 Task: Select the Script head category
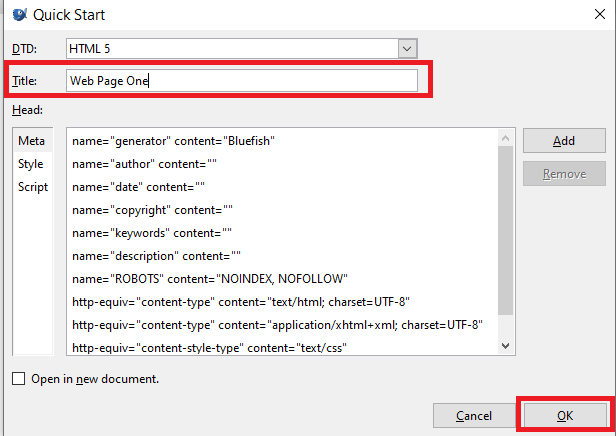click(x=33, y=187)
